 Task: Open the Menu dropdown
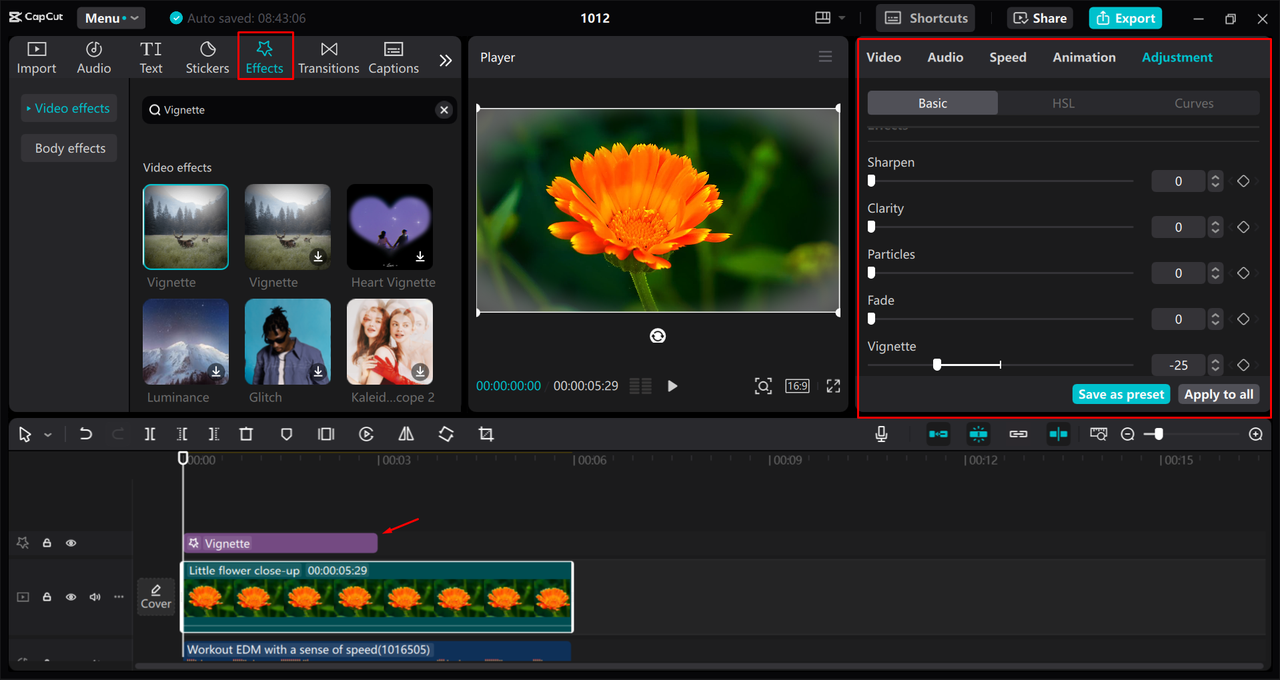[111, 18]
